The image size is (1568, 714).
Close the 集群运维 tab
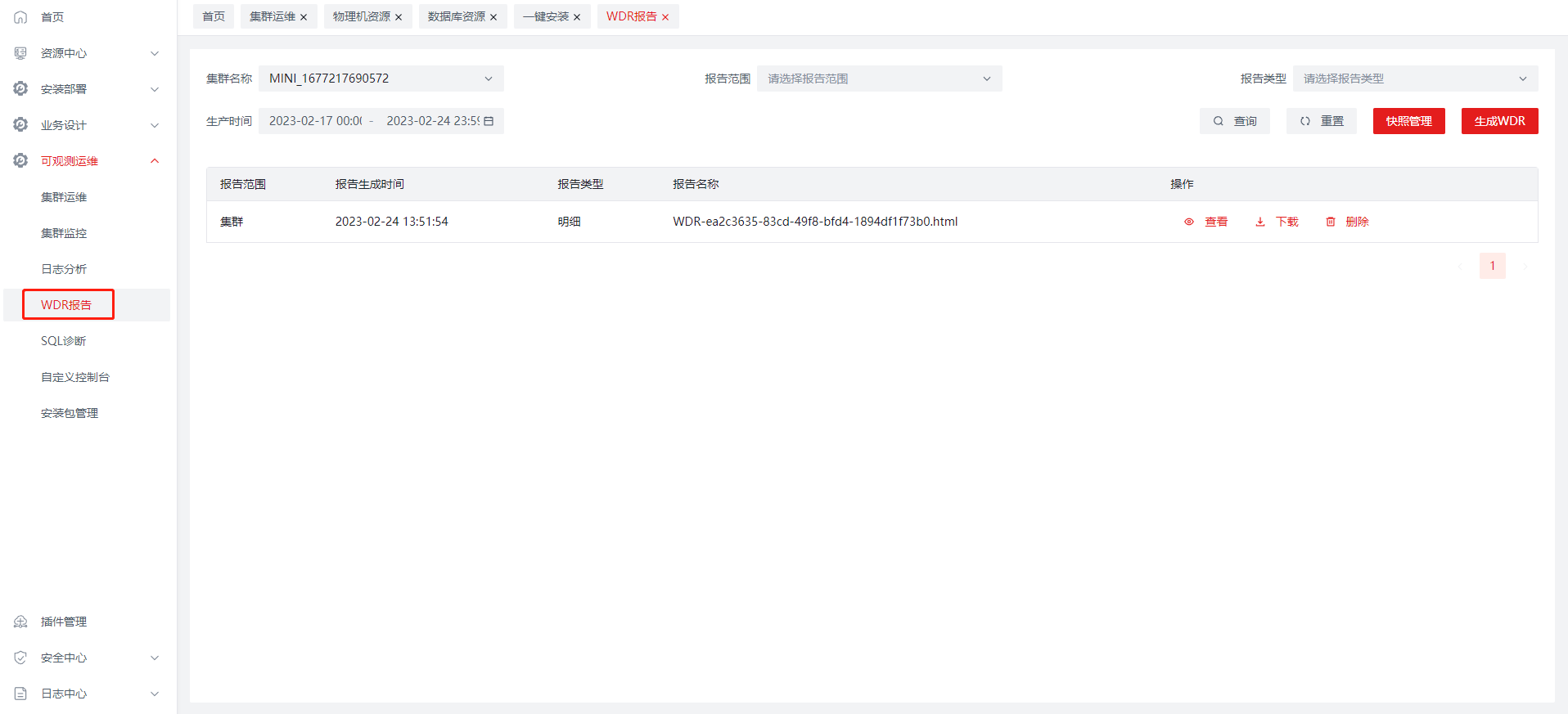point(304,17)
